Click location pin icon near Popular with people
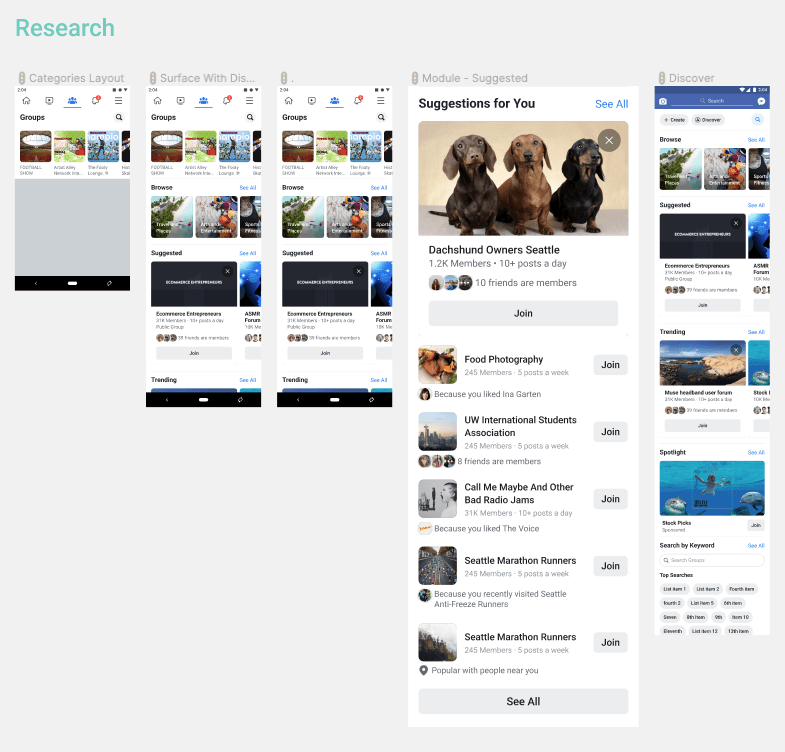Screen dimensions: 785x752 (x=424, y=670)
